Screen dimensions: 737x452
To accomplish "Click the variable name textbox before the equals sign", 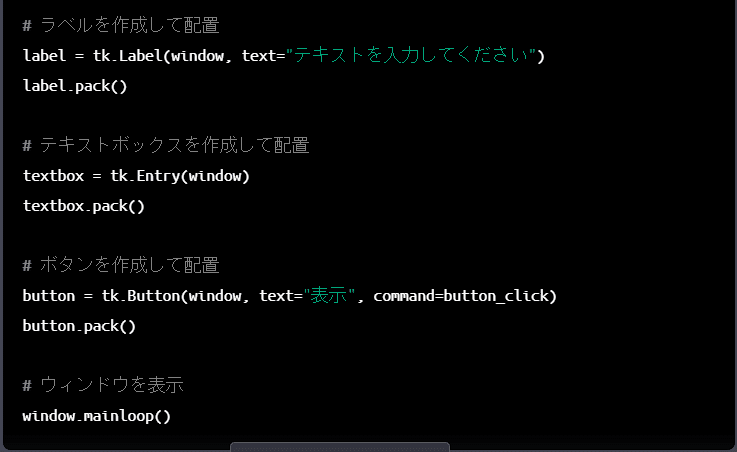I will point(53,176).
